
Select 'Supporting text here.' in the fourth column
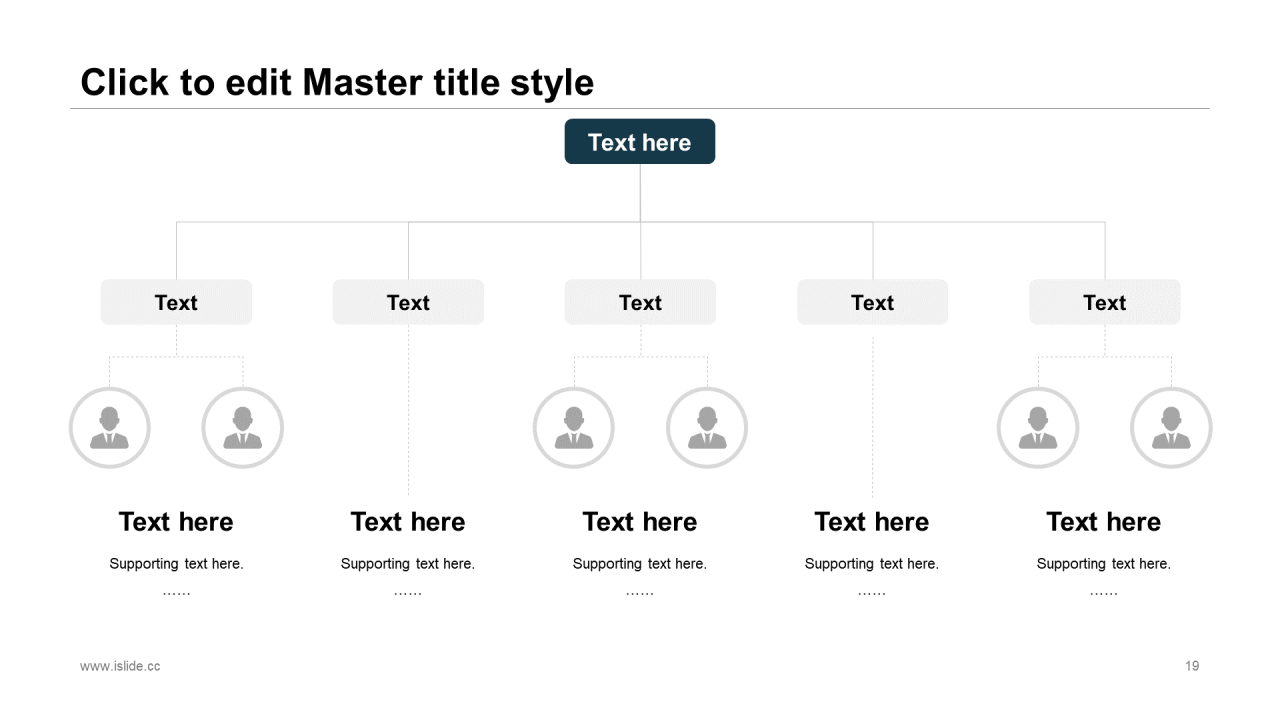(872, 564)
